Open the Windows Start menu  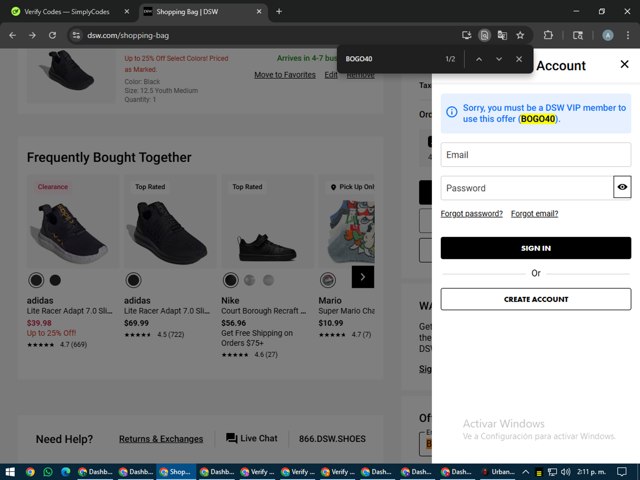(x=10, y=472)
